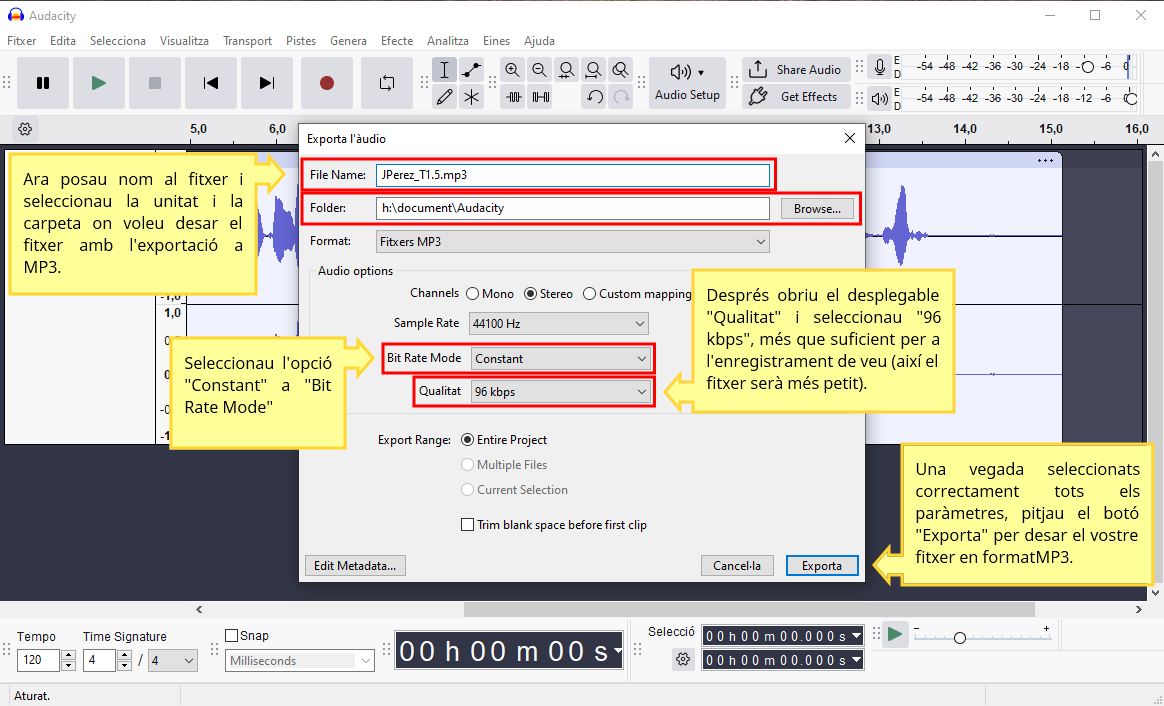Select the Stereo channels radio button
The height and width of the screenshot is (706, 1164).
pyautogui.click(x=530, y=294)
